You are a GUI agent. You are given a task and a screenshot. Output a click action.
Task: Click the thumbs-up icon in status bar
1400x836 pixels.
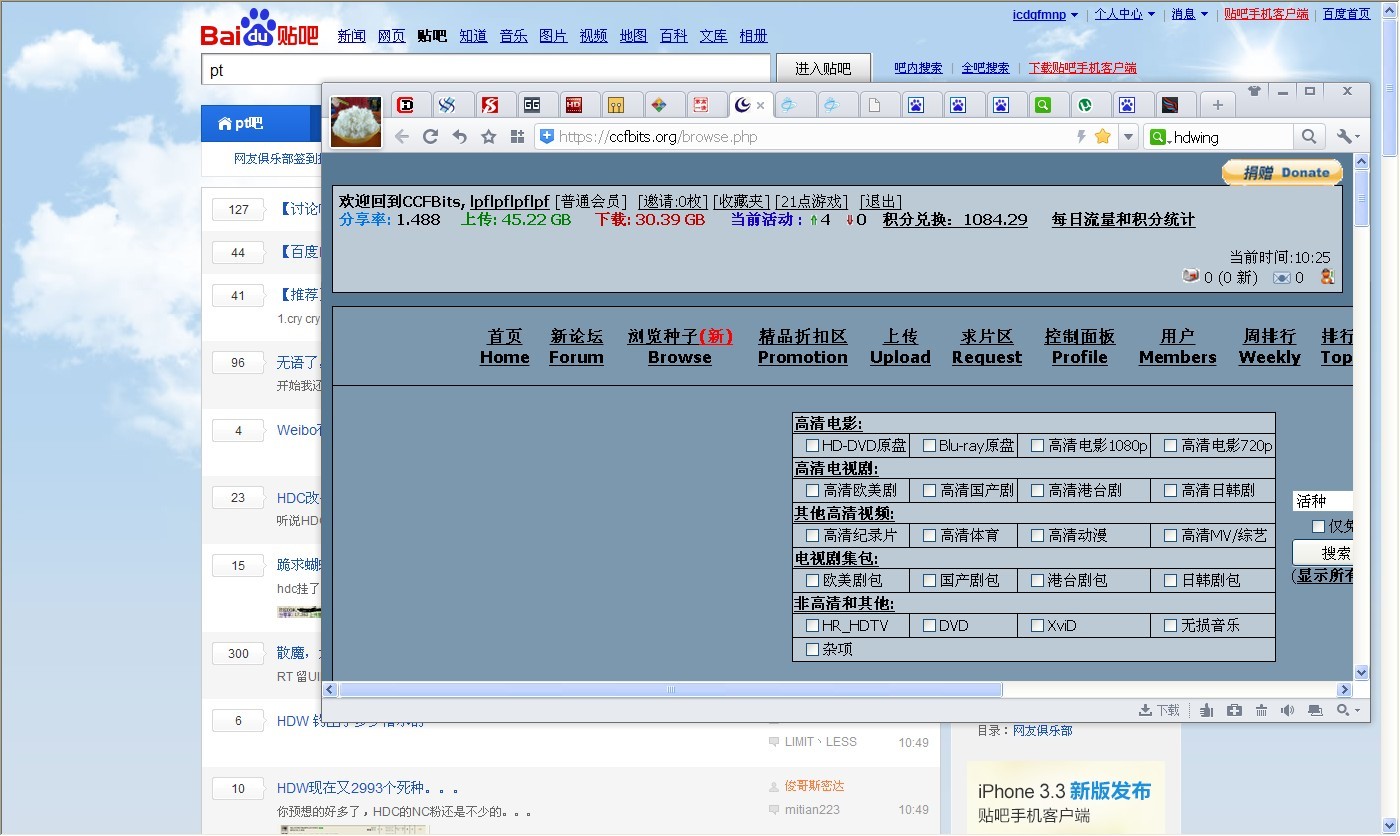coord(1207,710)
